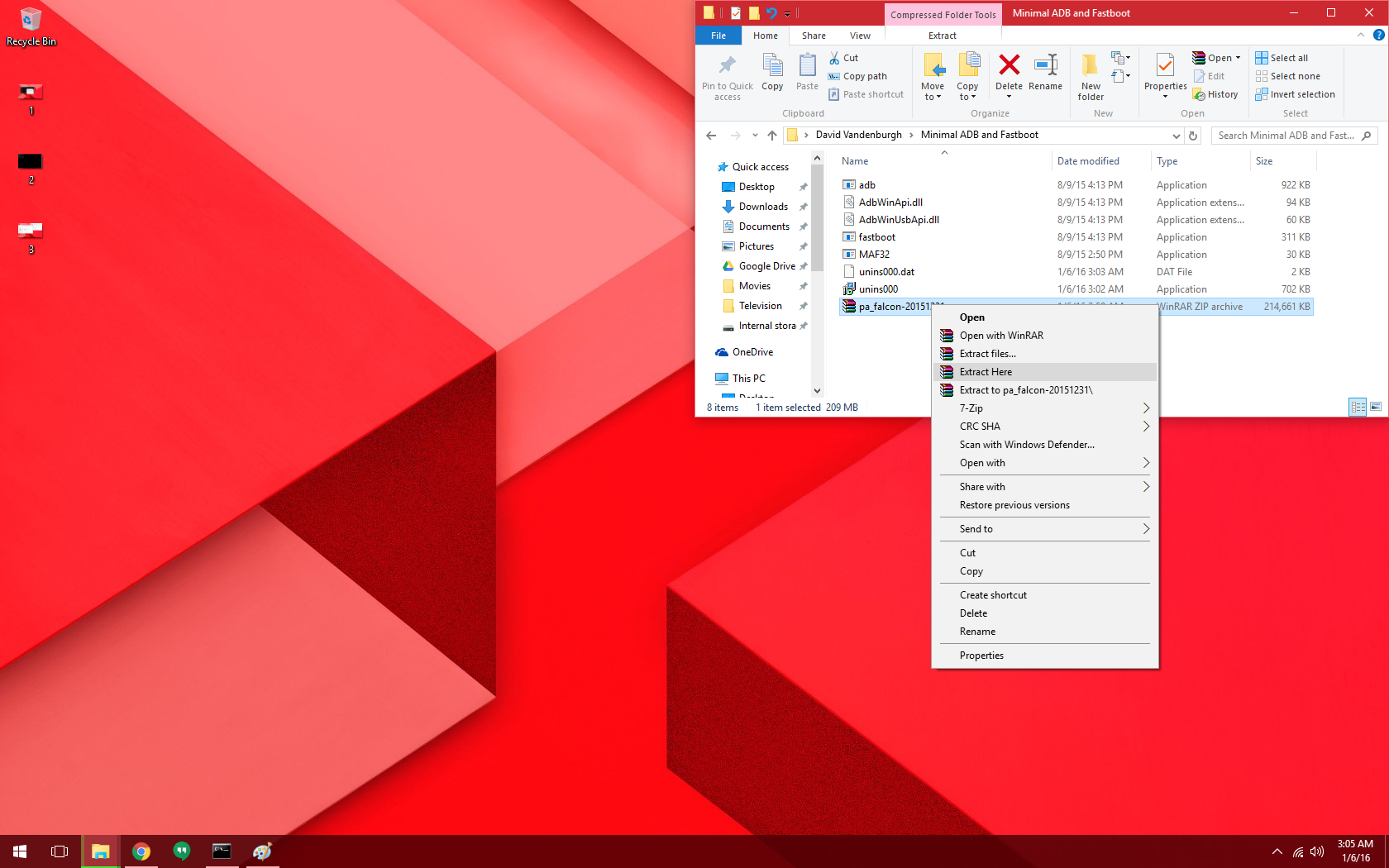Viewport: 1389px width, 868px height.
Task: Click the Up one level arrow
Action: (x=772, y=135)
